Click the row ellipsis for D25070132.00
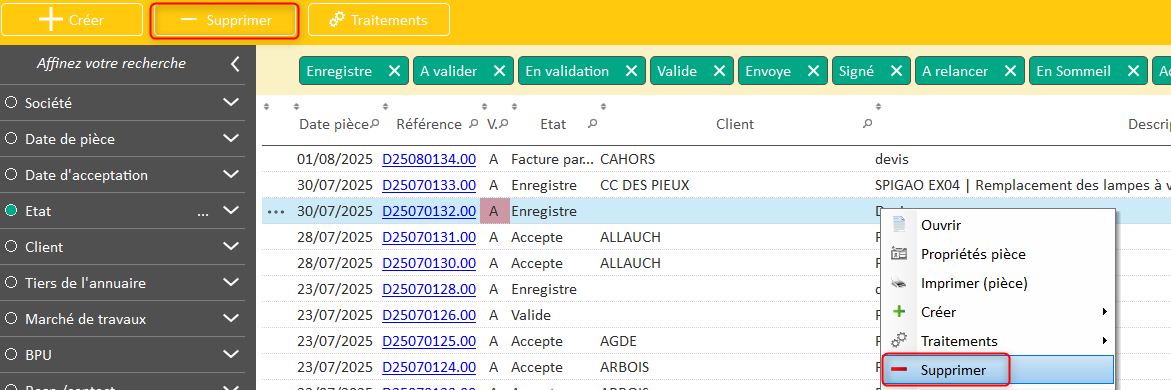This screenshot has height=390, width=1171. (x=276, y=212)
